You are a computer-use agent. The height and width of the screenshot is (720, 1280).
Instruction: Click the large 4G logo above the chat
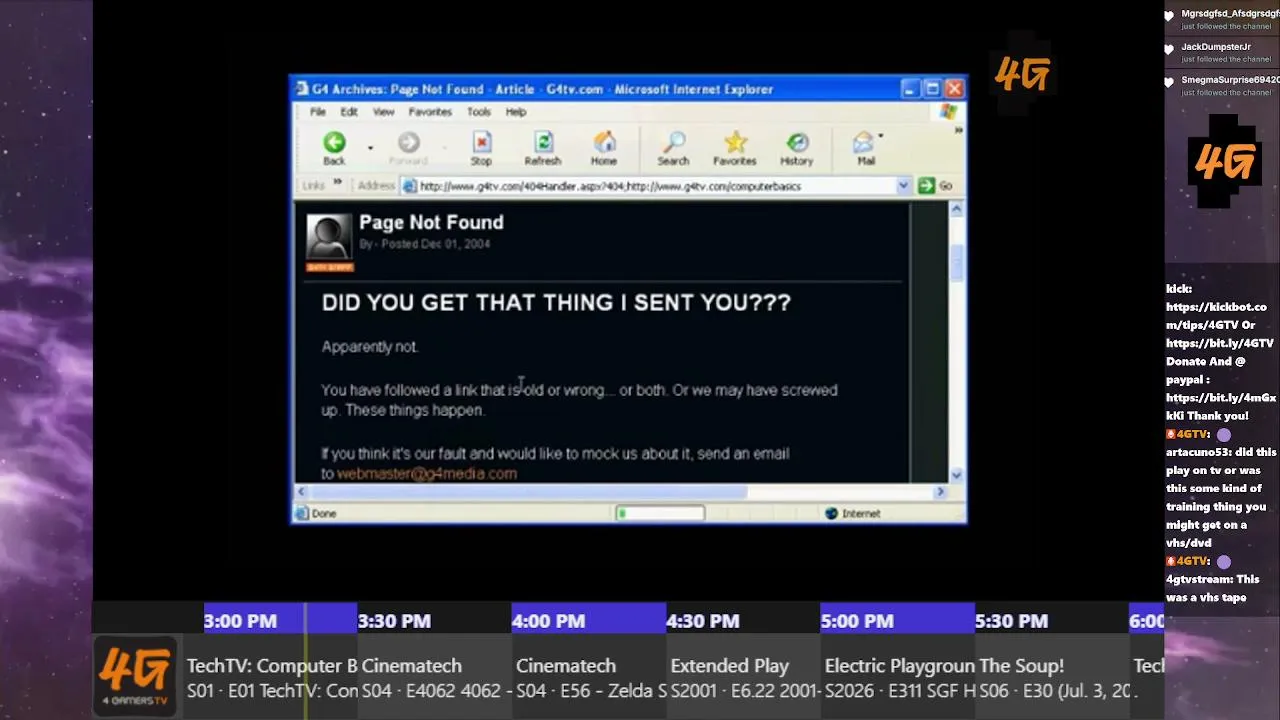[1224, 163]
